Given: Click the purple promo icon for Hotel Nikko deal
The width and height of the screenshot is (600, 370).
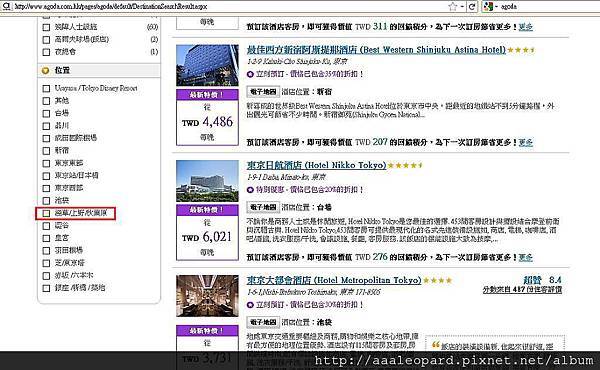Looking at the screenshot, I should [x=250, y=189].
